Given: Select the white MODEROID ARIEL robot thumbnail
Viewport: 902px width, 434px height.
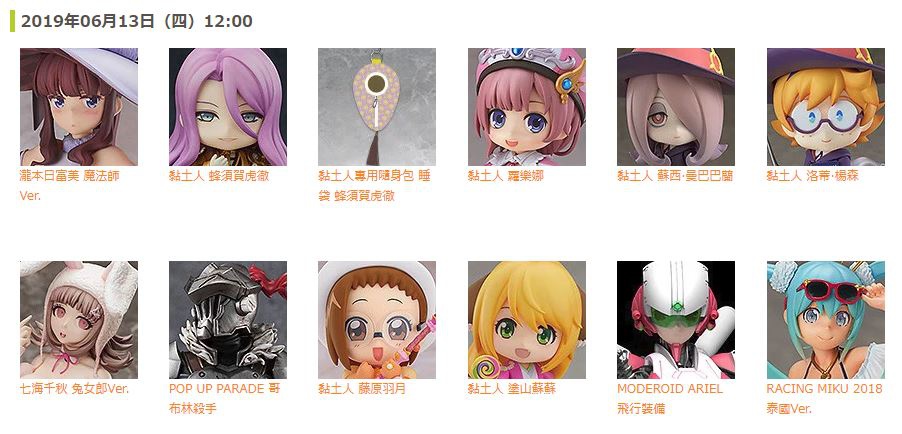Looking at the screenshot, I should click(676, 320).
